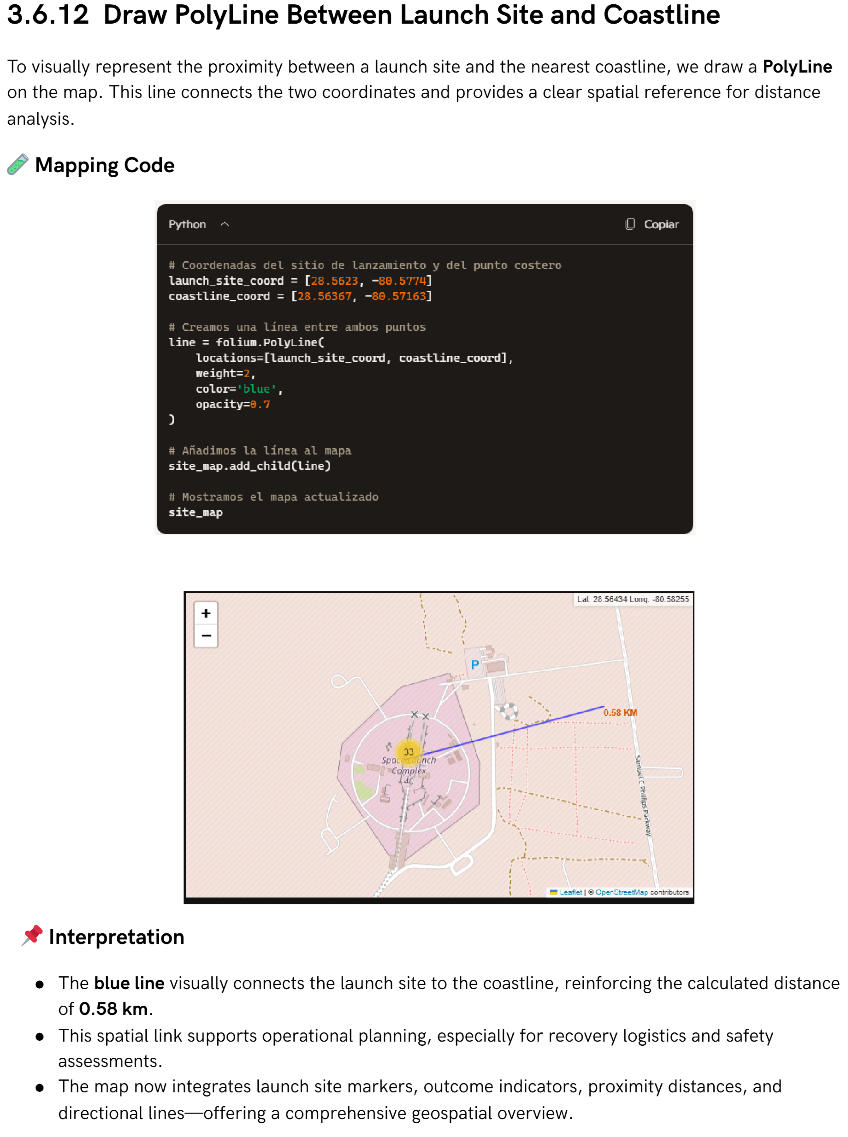Click the 0.58 KM distance label
Image resolution: width=848 pixels, height=1137 pixels.
[620, 713]
